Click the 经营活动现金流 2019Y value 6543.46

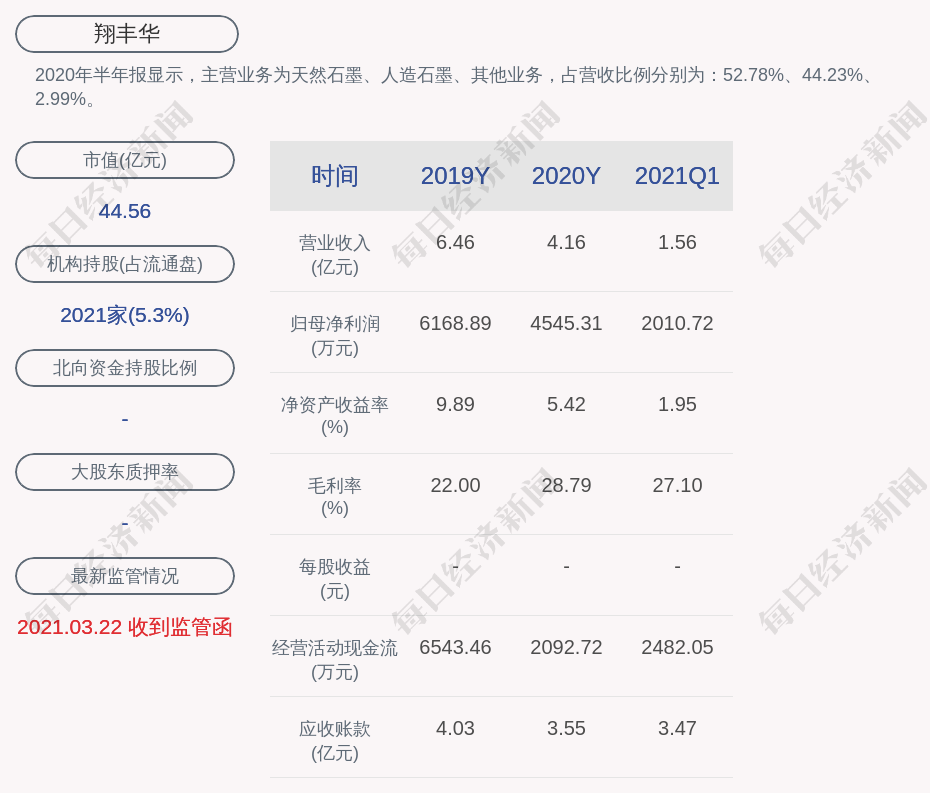455,647
